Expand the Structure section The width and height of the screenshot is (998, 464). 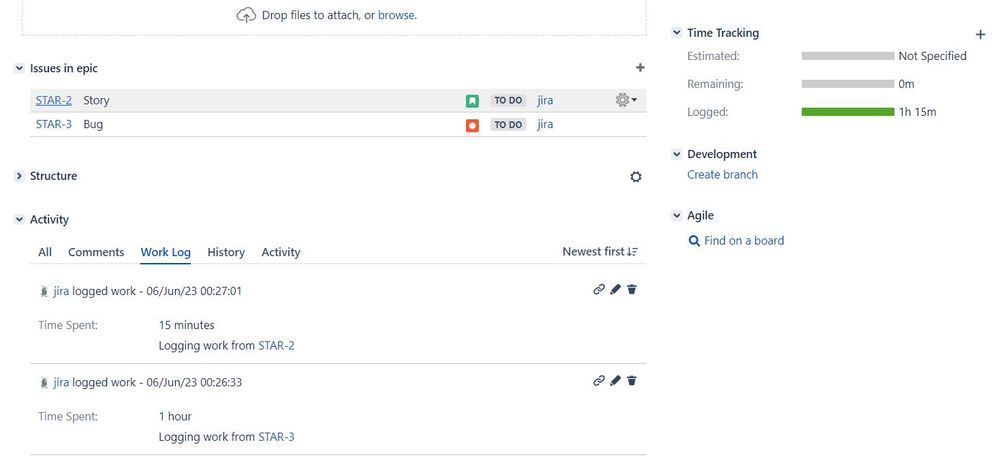point(19,176)
